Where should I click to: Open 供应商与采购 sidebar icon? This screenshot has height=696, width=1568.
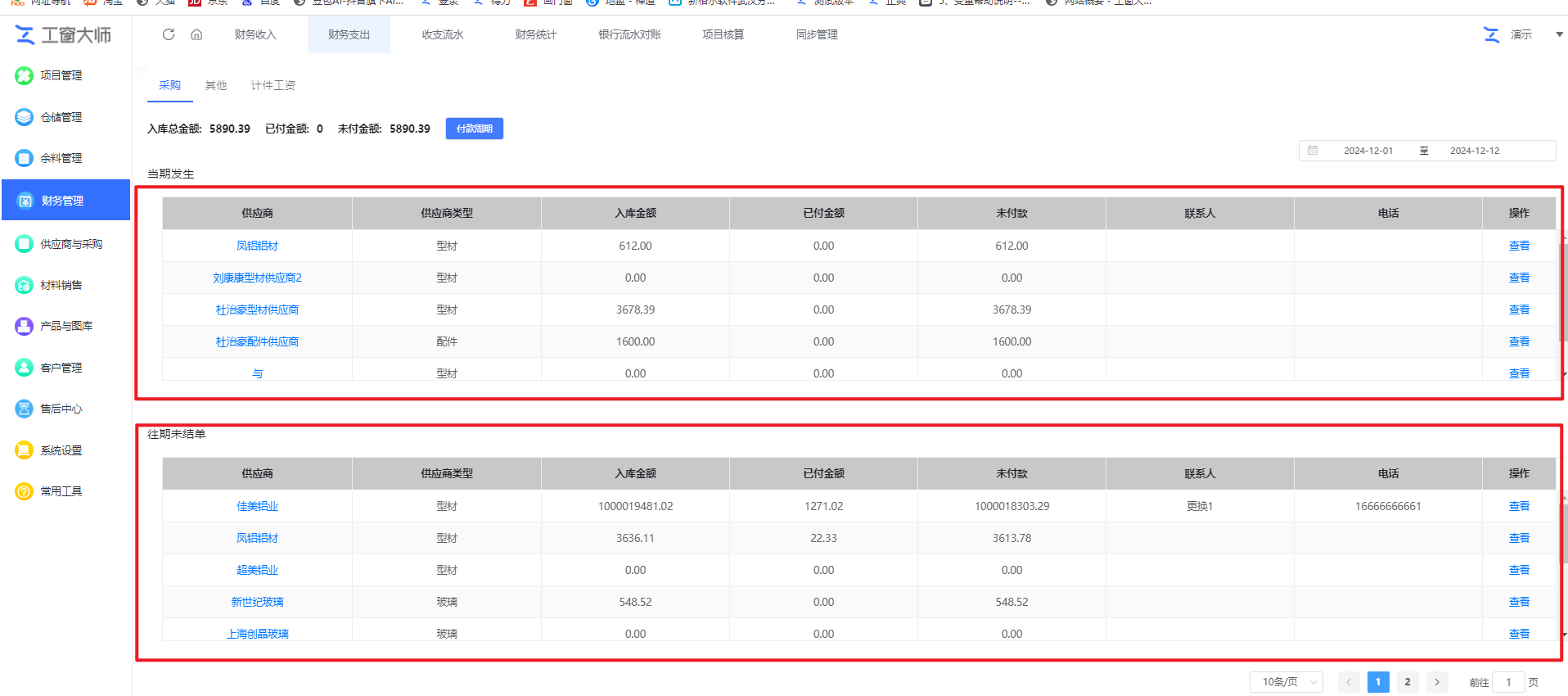(x=25, y=244)
